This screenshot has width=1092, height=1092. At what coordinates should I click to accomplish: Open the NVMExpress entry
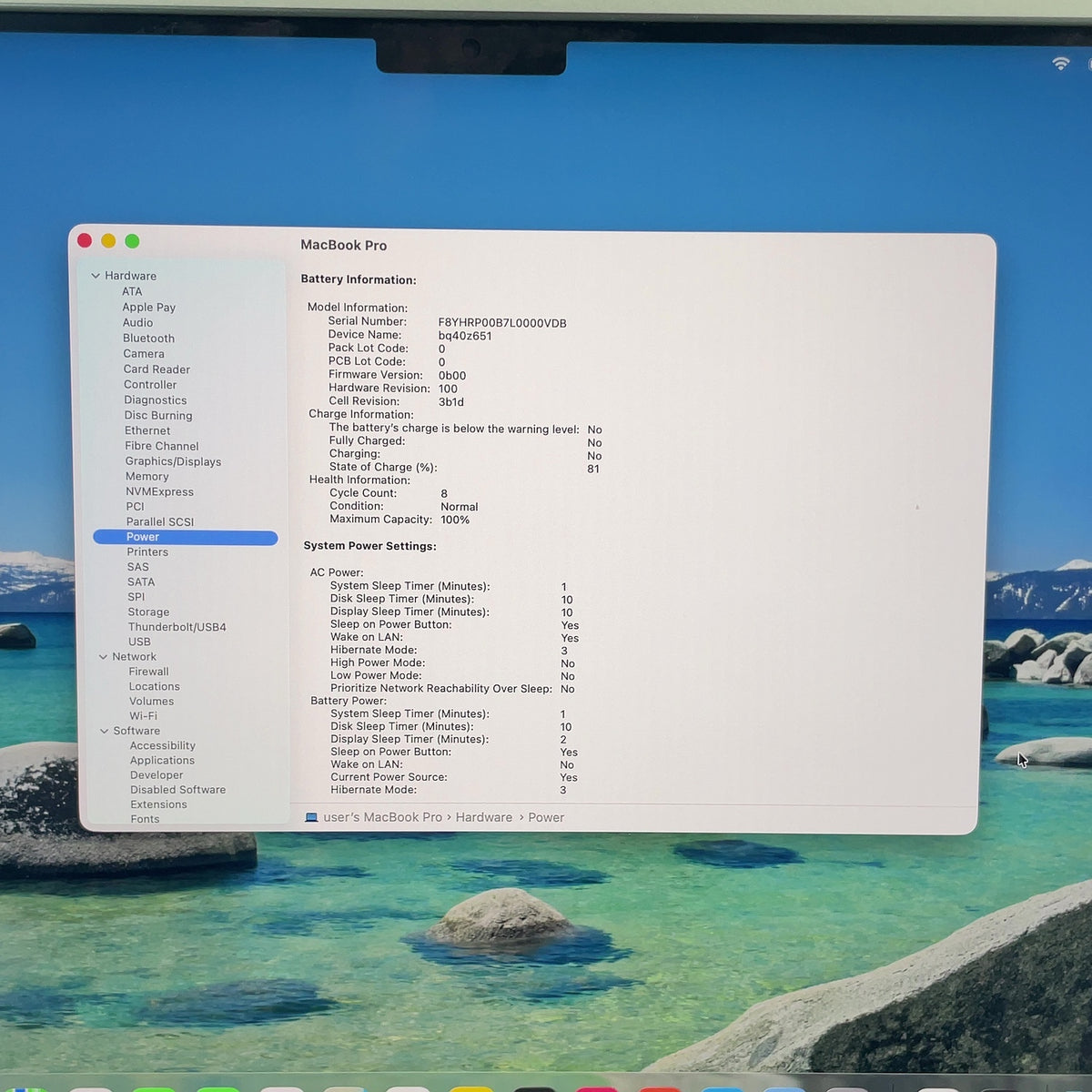pos(159,492)
